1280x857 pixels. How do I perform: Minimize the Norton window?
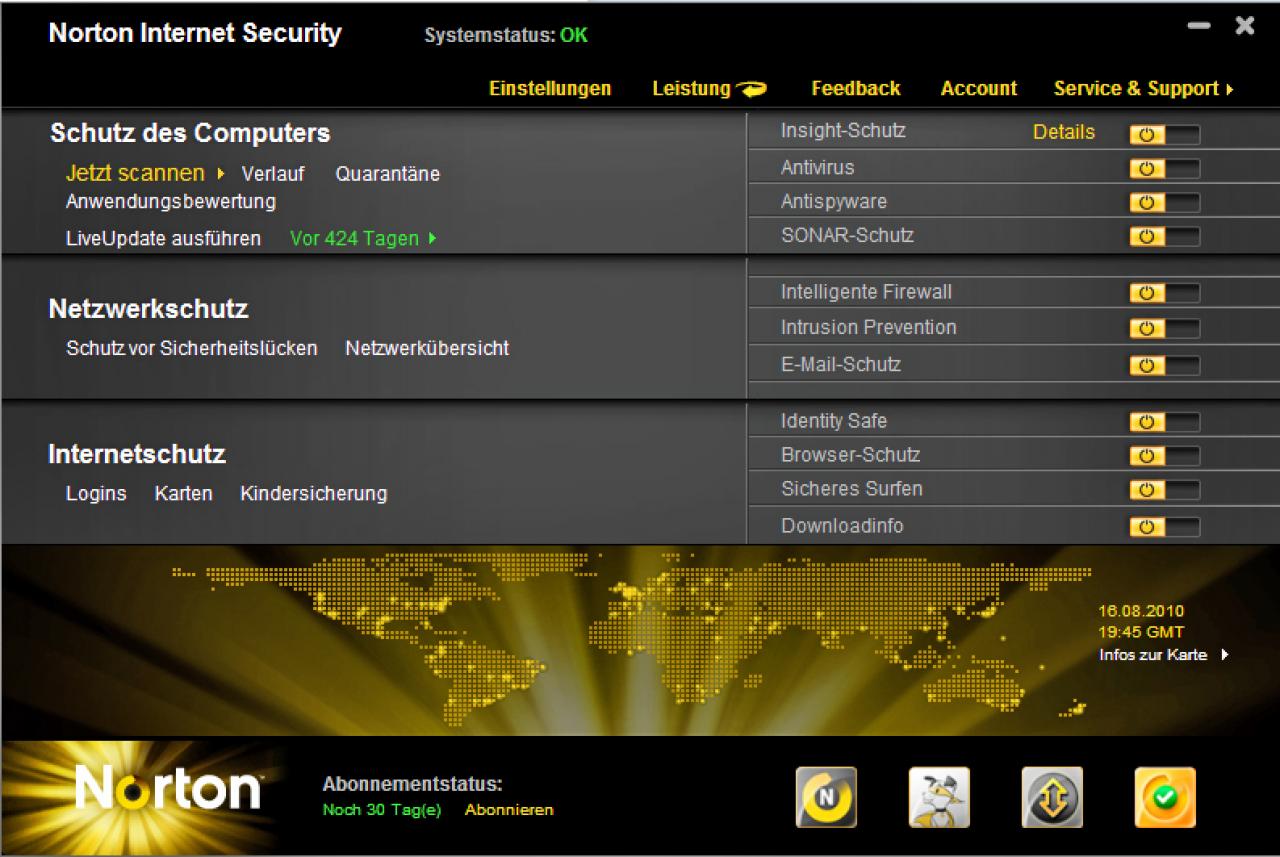(1199, 27)
